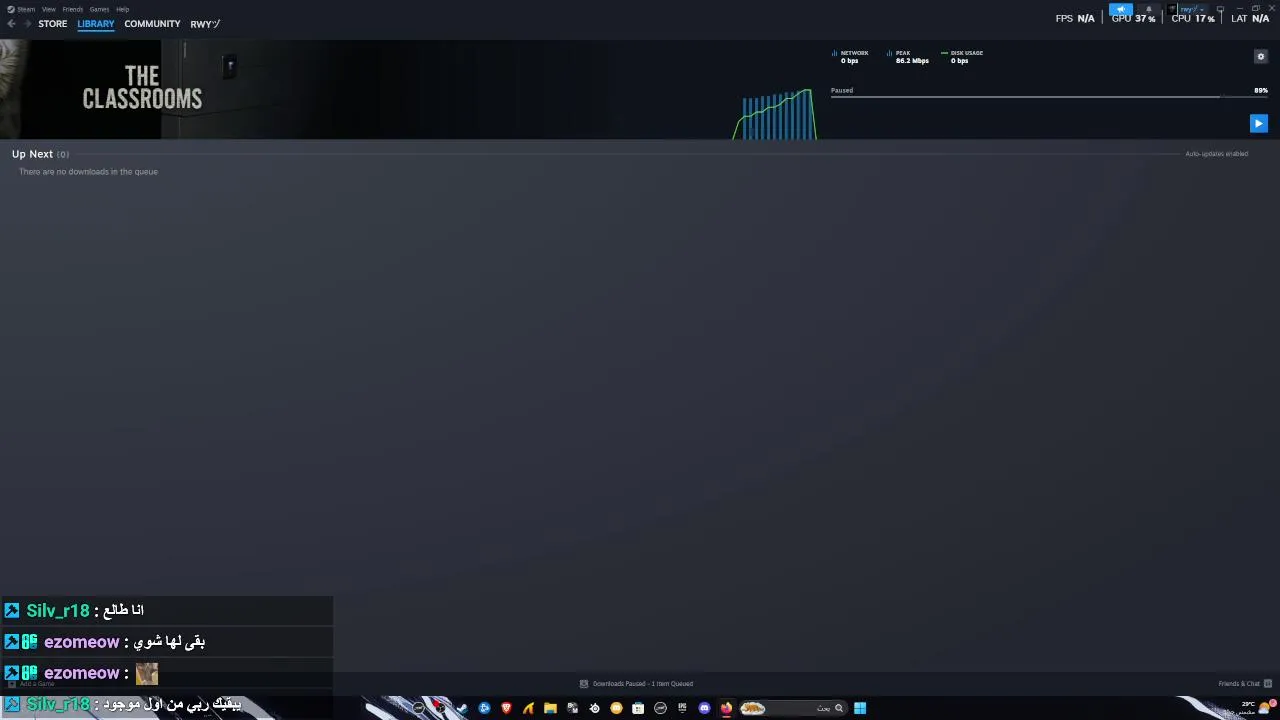This screenshot has width=1280, height=720.
Task: Open the Friends menu
Action: pyautogui.click(x=73, y=9)
